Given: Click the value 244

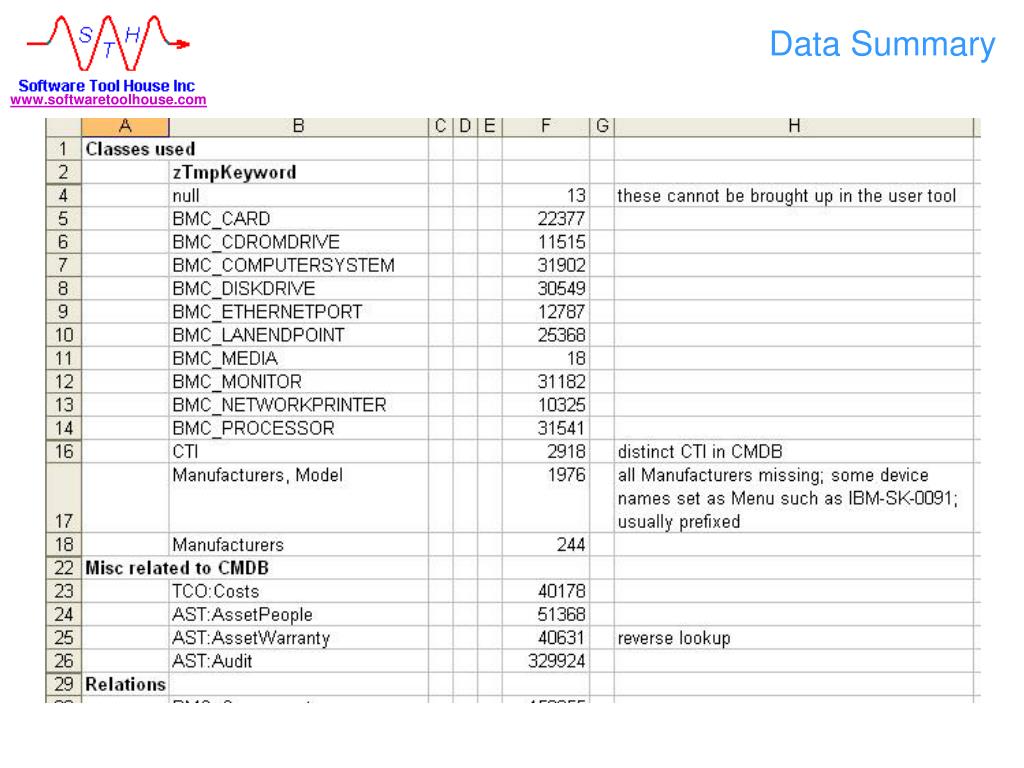Looking at the screenshot, I should coord(570,545).
